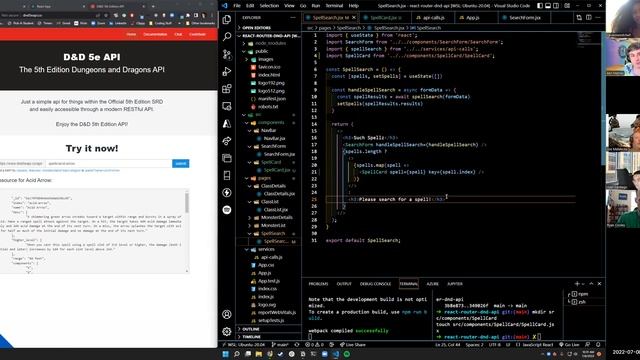
Task: Select the npm terminal instance
Action: coord(583,294)
